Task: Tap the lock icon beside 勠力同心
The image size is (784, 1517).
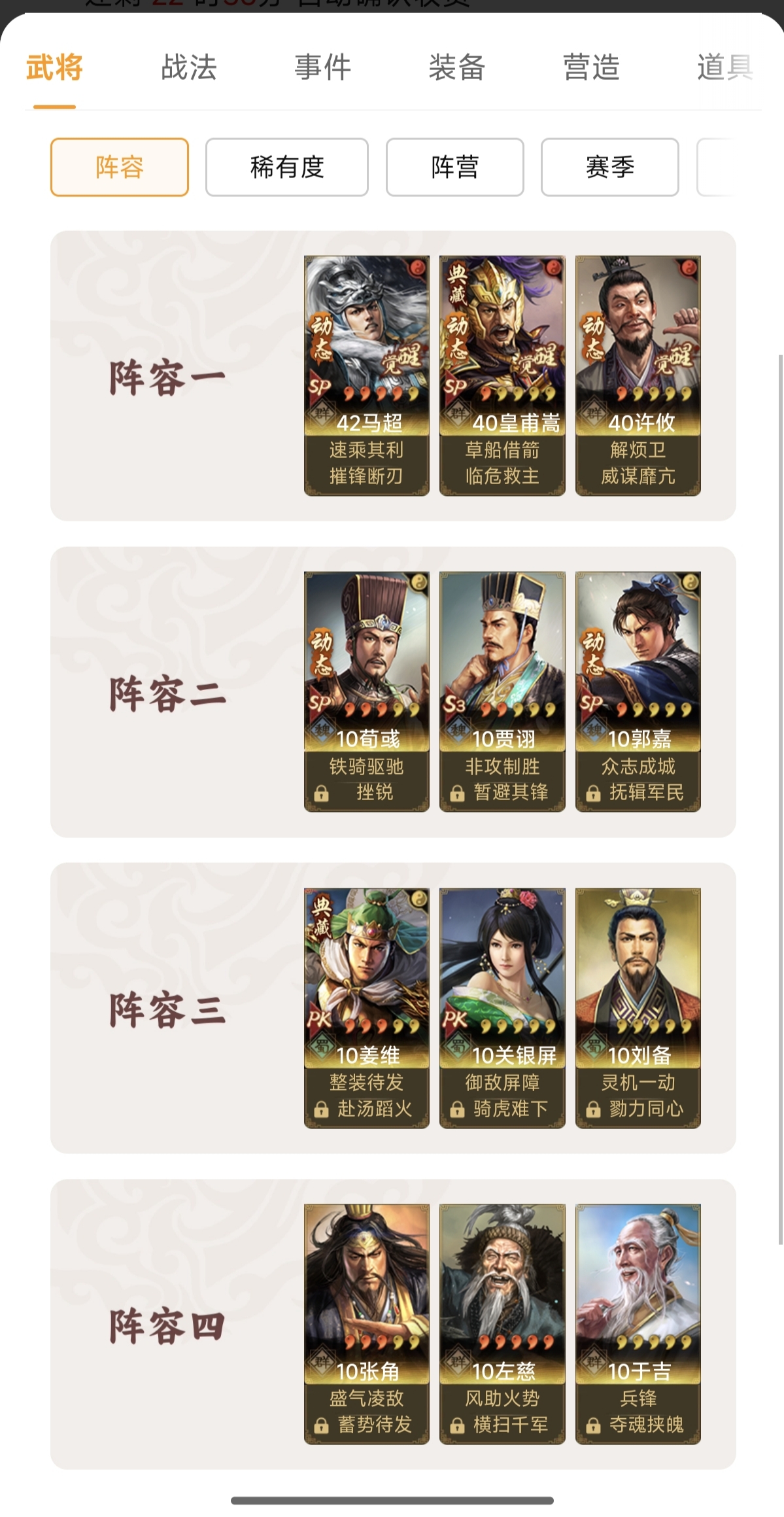Action: [x=593, y=1109]
